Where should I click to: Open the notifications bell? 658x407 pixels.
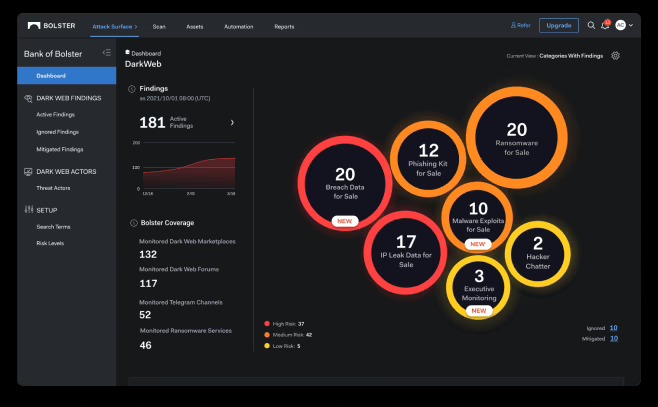[x=605, y=25]
